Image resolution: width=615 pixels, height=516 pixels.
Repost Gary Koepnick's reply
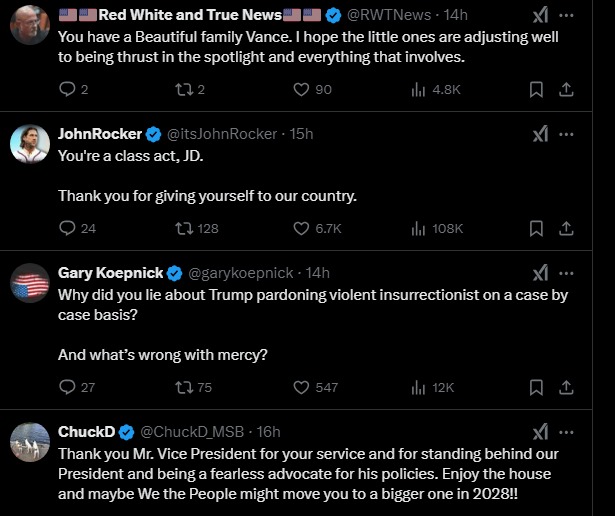[183, 387]
